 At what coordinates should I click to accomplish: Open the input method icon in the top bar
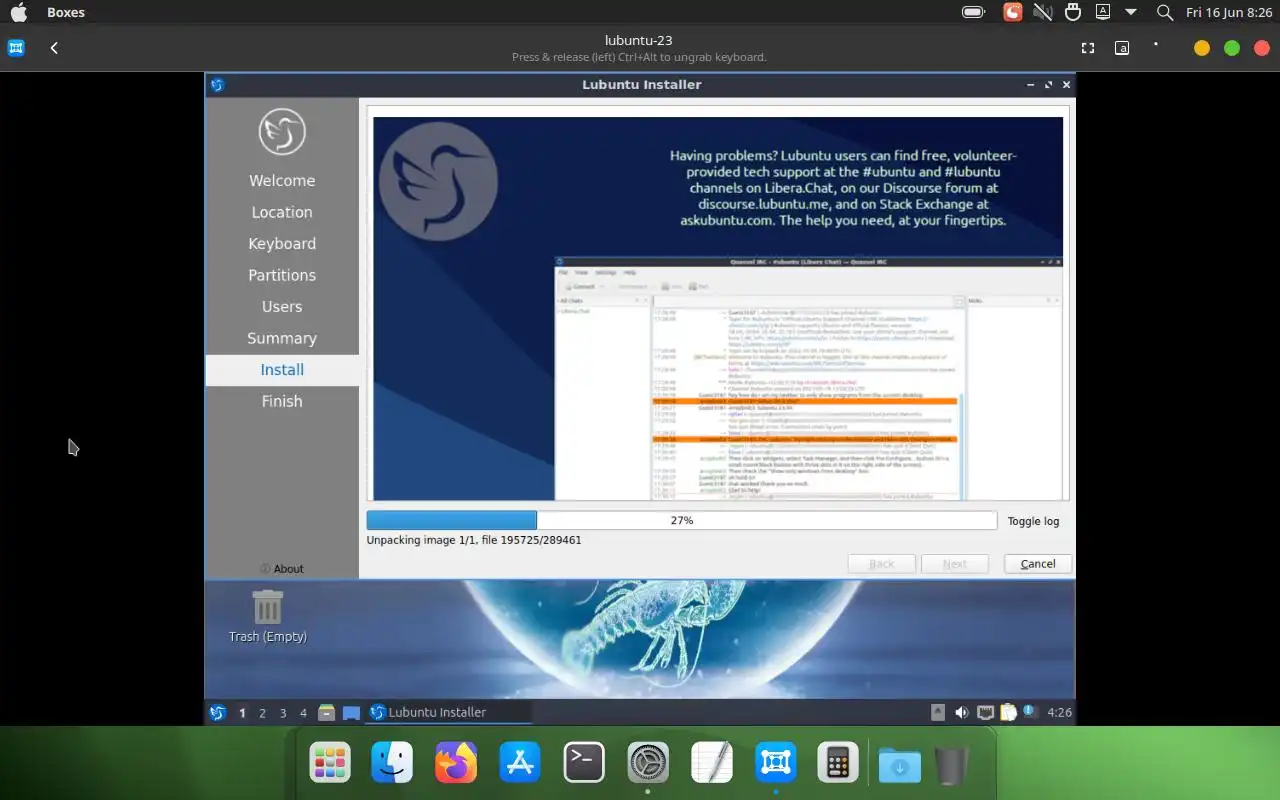point(1103,12)
